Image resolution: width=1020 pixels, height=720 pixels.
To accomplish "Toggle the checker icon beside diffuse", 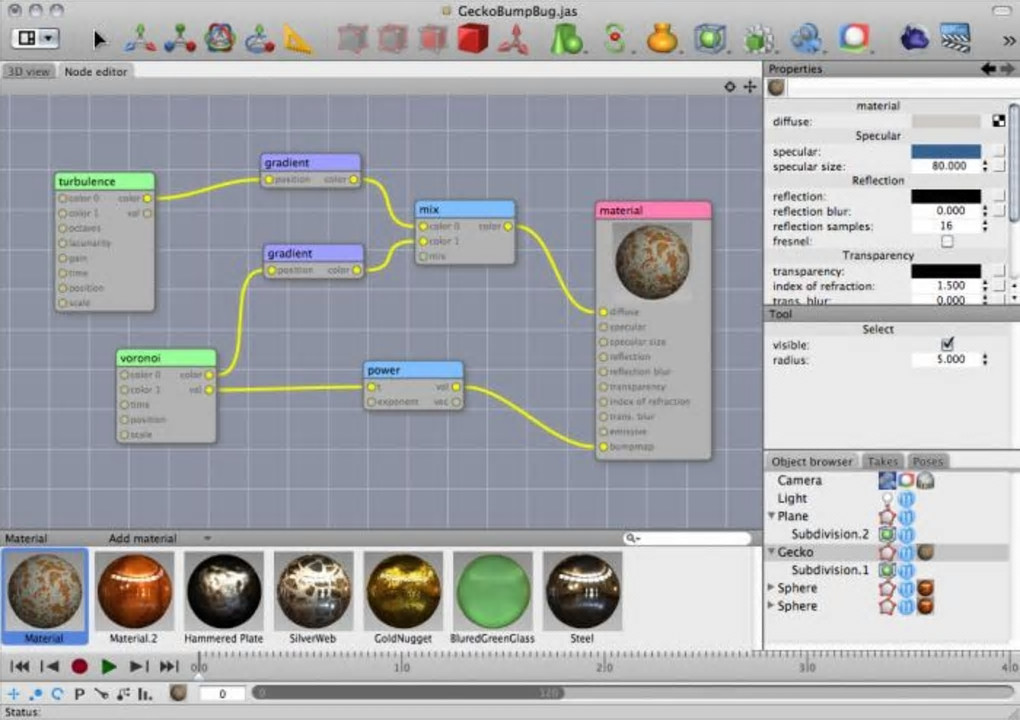I will (x=998, y=121).
